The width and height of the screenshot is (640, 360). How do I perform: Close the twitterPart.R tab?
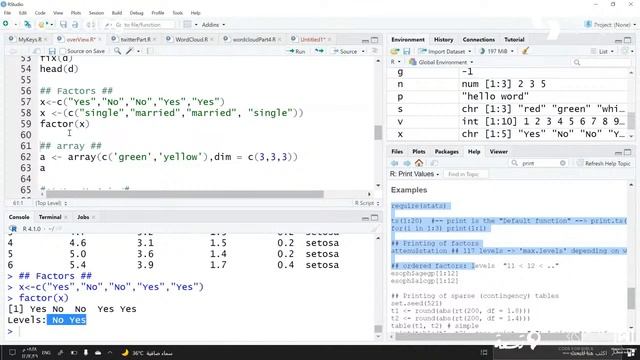pyautogui.click(x=156, y=40)
